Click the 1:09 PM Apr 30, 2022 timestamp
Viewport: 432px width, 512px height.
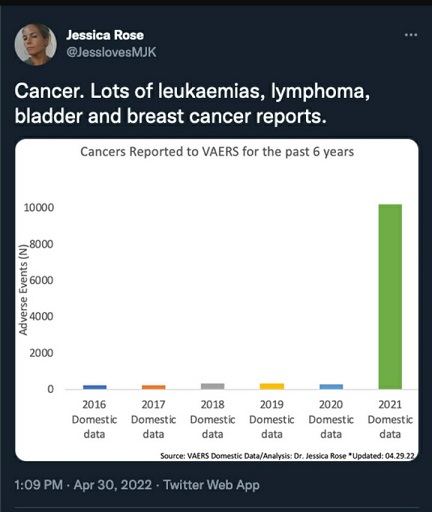pos(83,485)
